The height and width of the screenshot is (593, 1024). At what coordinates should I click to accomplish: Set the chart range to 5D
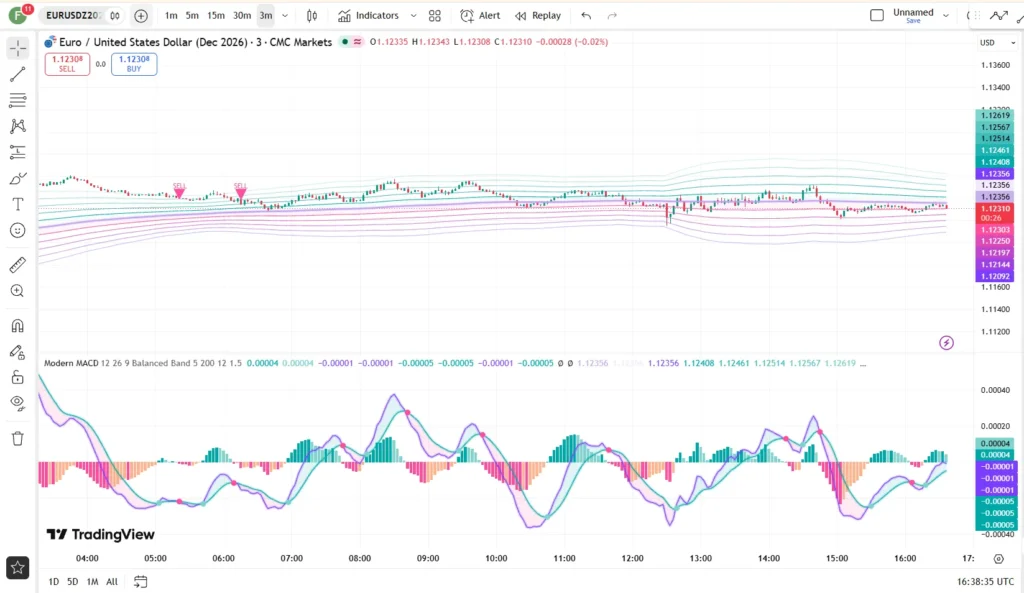tap(72, 581)
